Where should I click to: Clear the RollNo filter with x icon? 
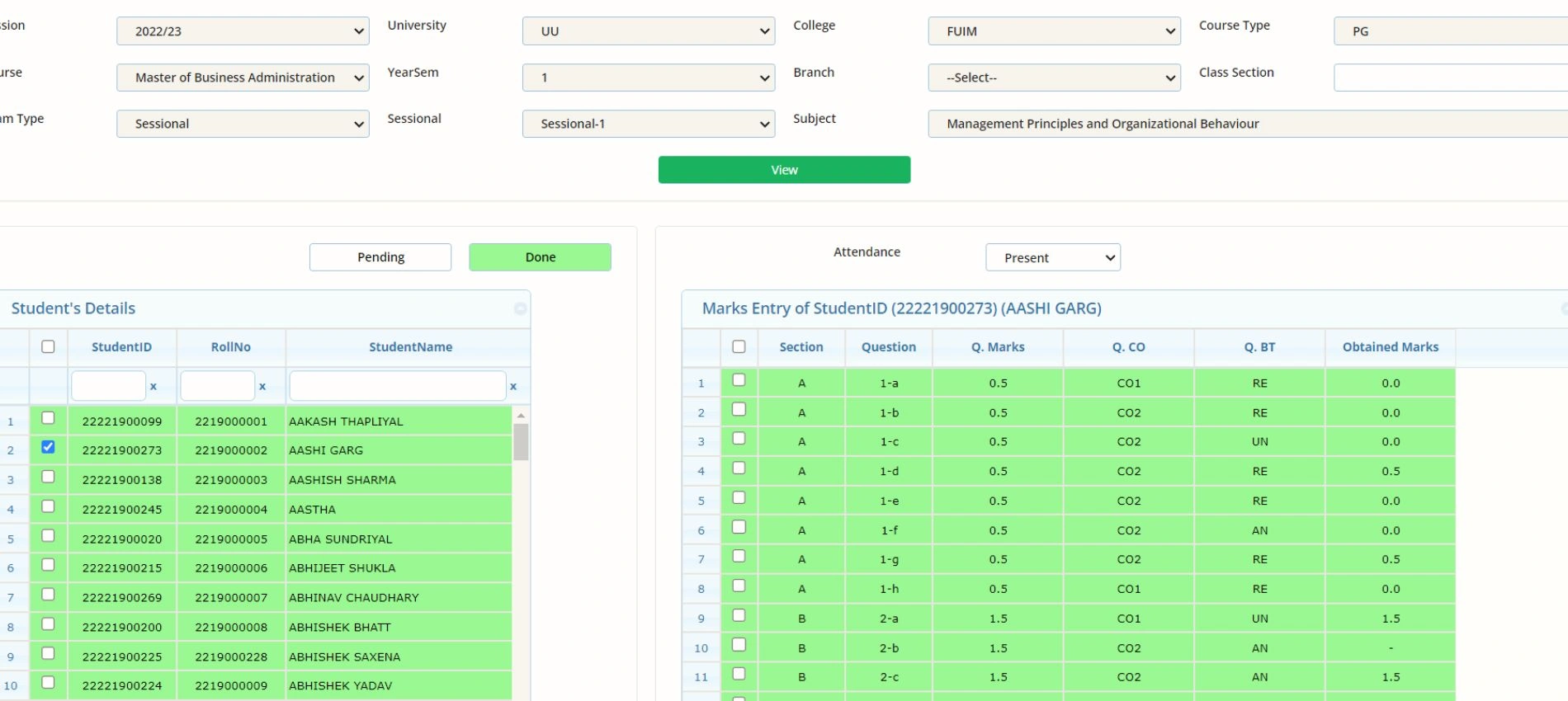(x=262, y=386)
